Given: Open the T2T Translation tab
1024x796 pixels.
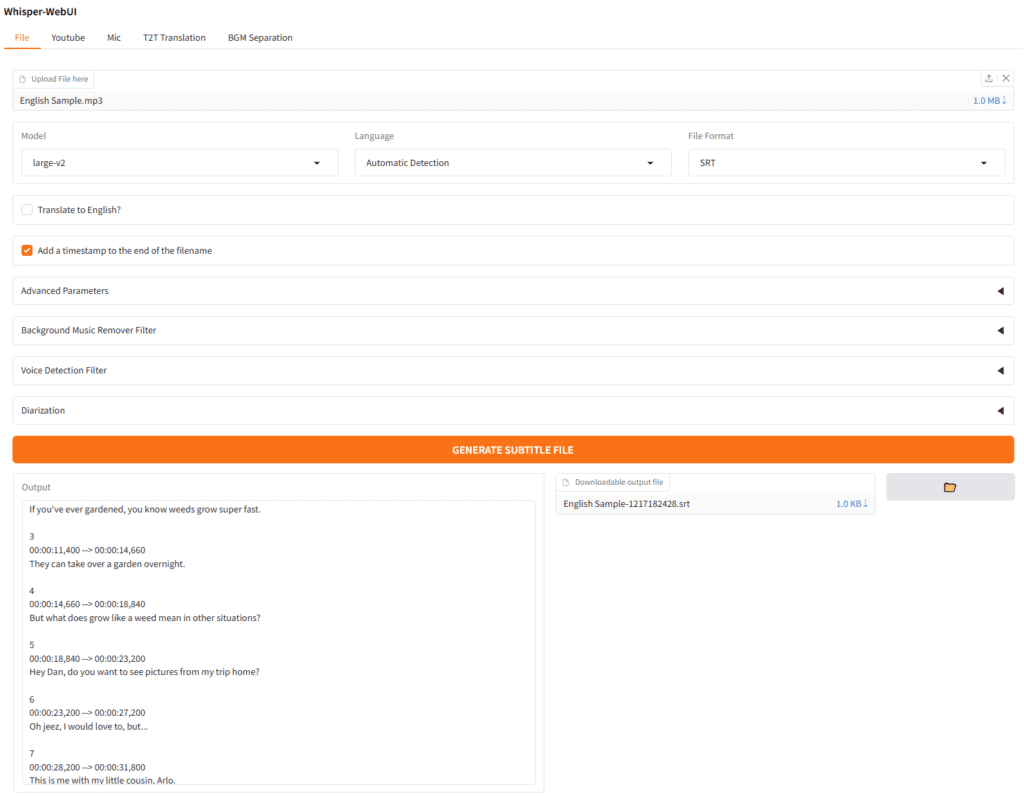Looking at the screenshot, I should [174, 38].
